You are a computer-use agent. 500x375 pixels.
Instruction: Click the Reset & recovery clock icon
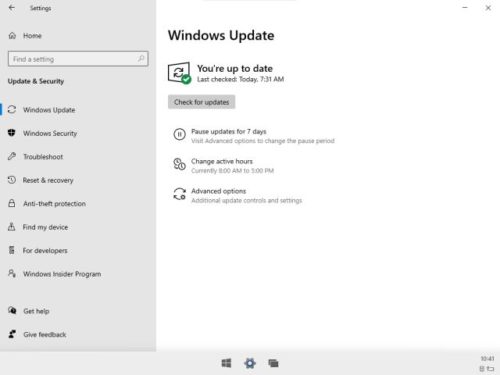click(12, 180)
